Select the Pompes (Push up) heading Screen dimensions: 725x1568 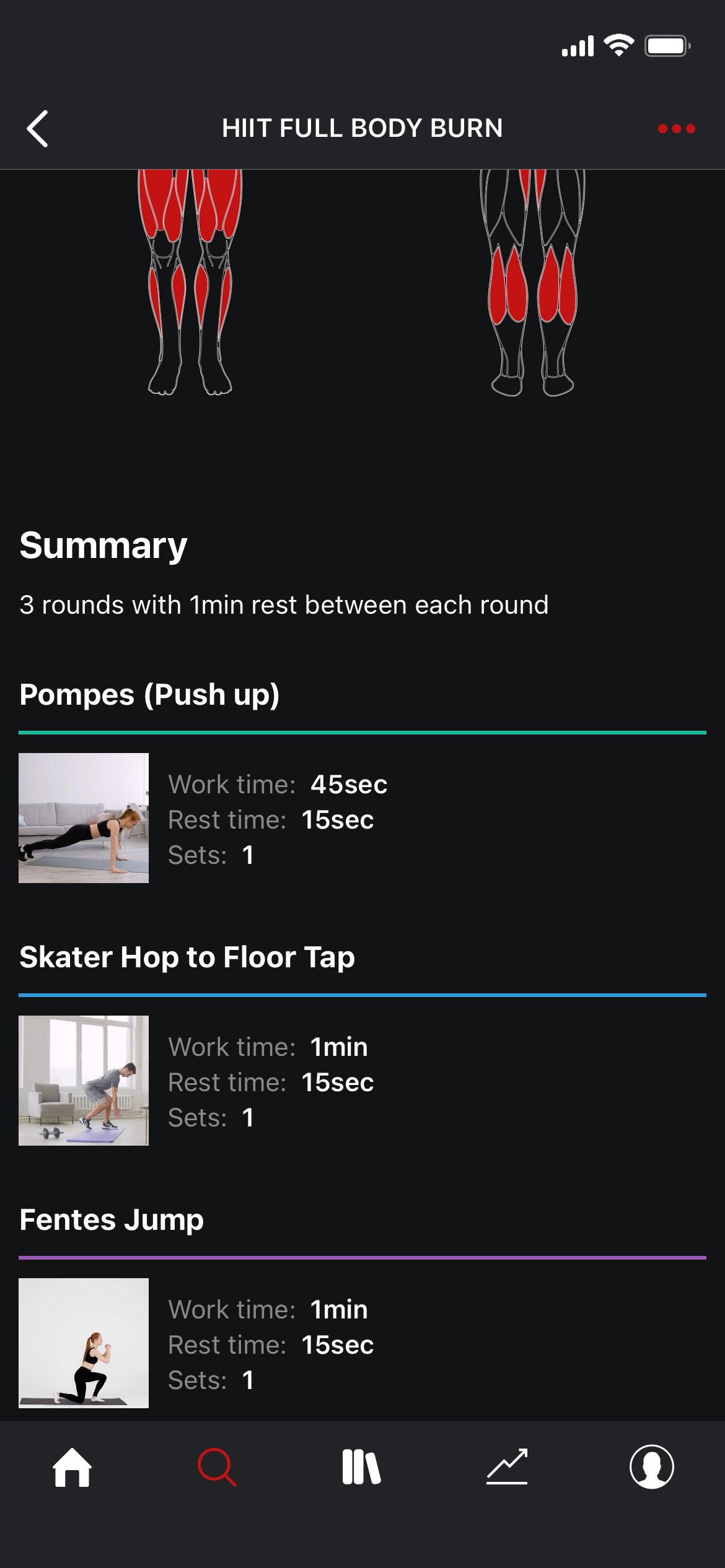[149, 695]
